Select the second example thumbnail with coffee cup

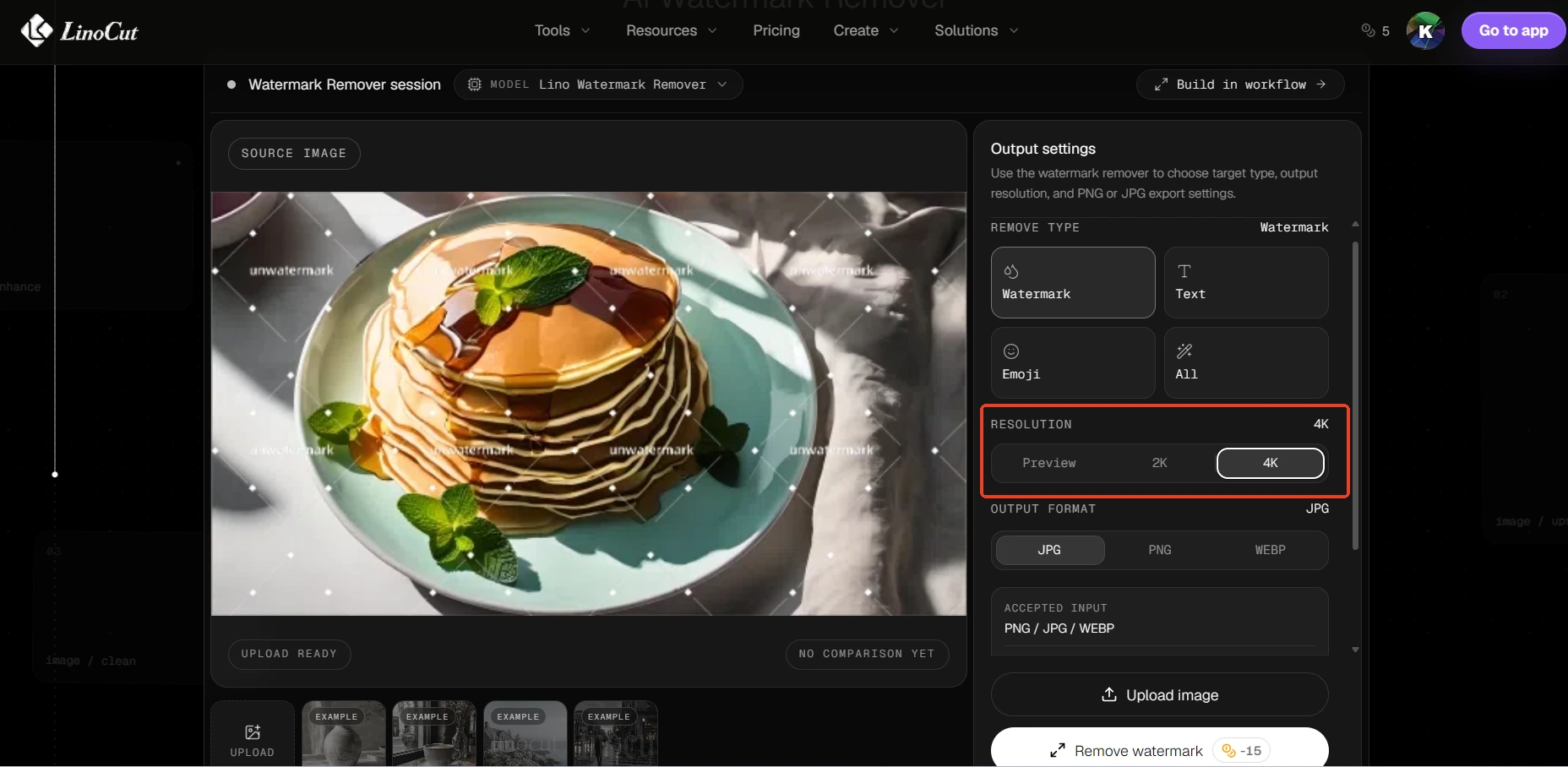(x=434, y=733)
